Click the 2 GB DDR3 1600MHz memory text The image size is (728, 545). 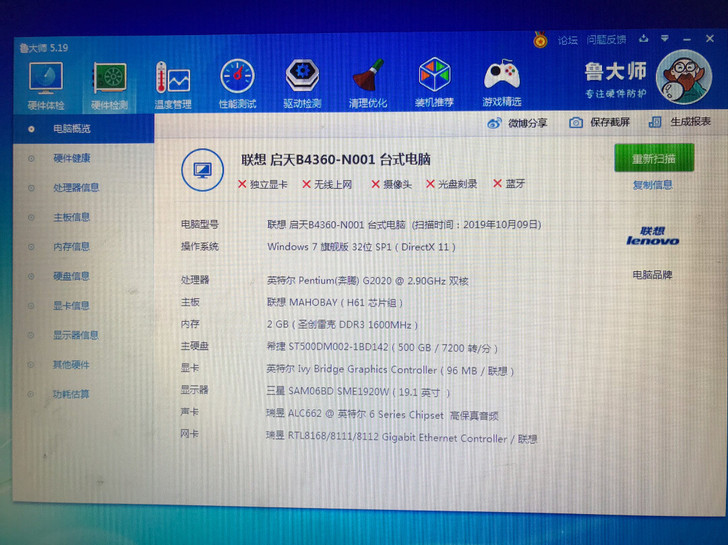click(x=342, y=324)
